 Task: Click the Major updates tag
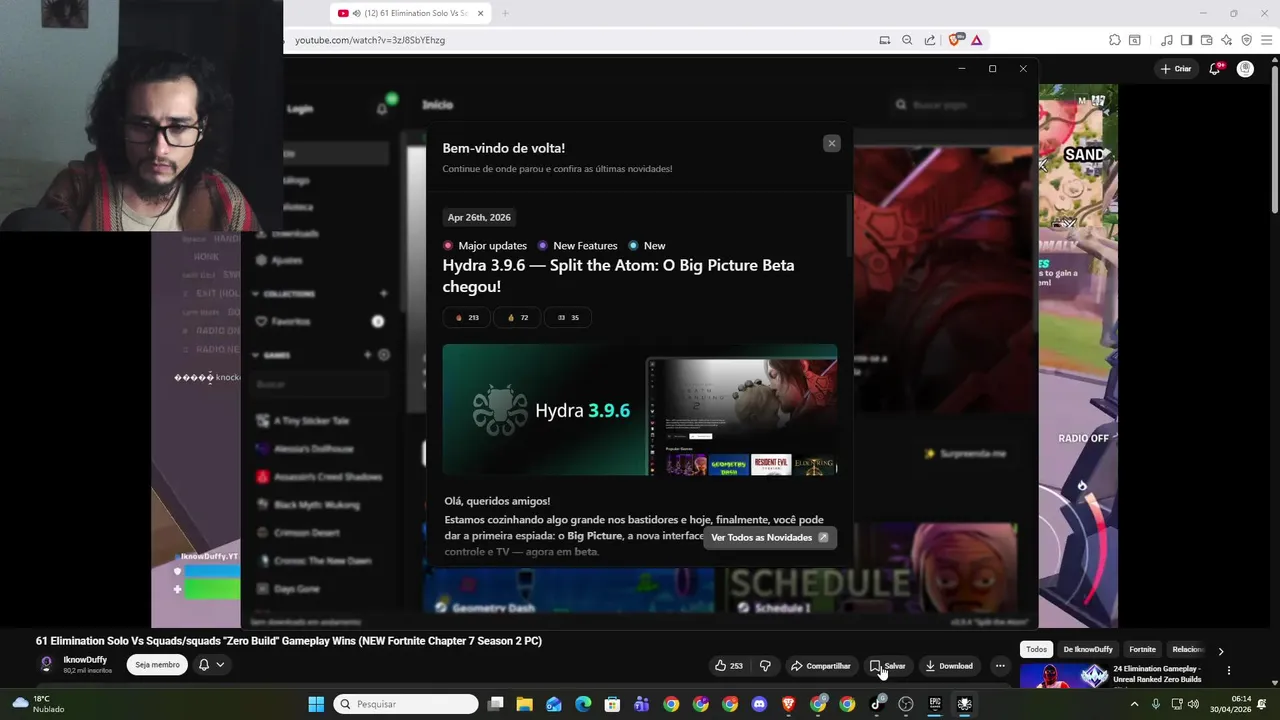tap(485, 246)
